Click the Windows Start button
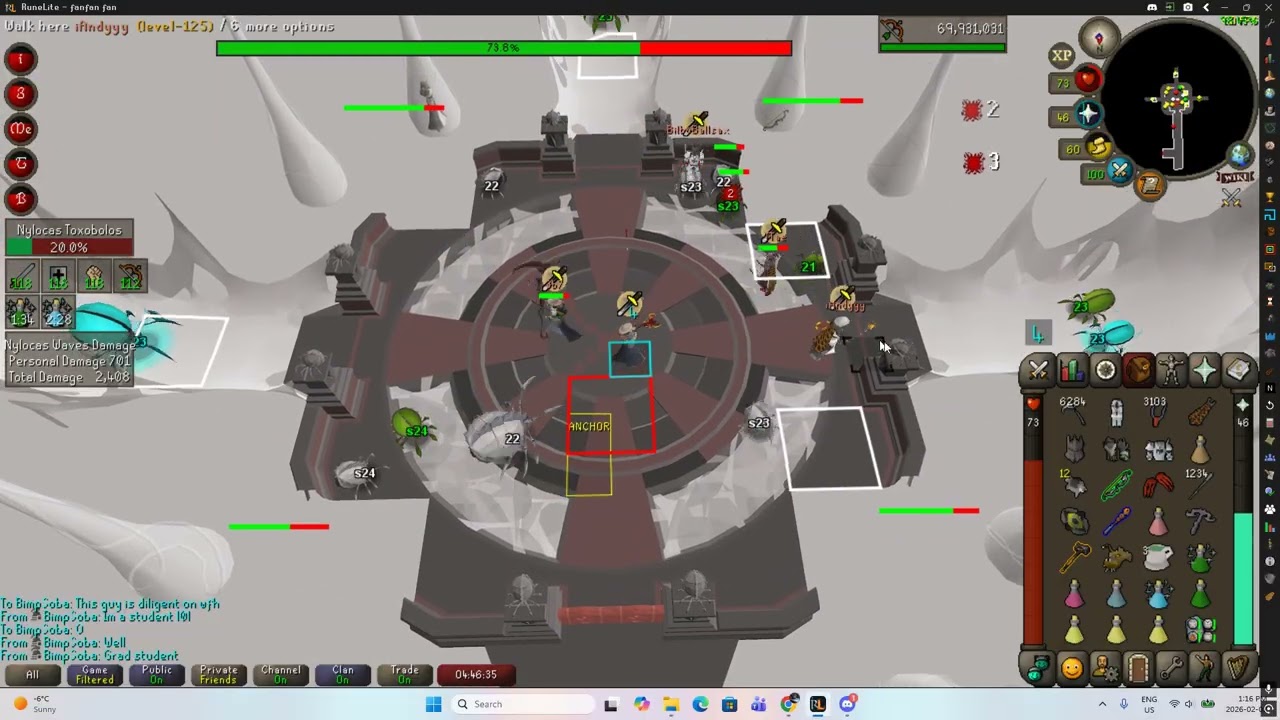The width and height of the screenshot is (1280, 720). (x=433, y=704)
